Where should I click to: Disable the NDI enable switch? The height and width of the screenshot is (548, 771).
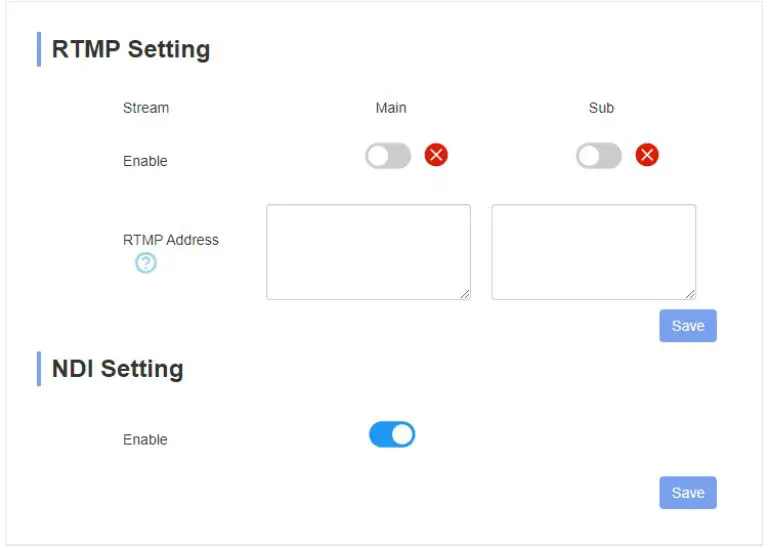pos(392,434)
